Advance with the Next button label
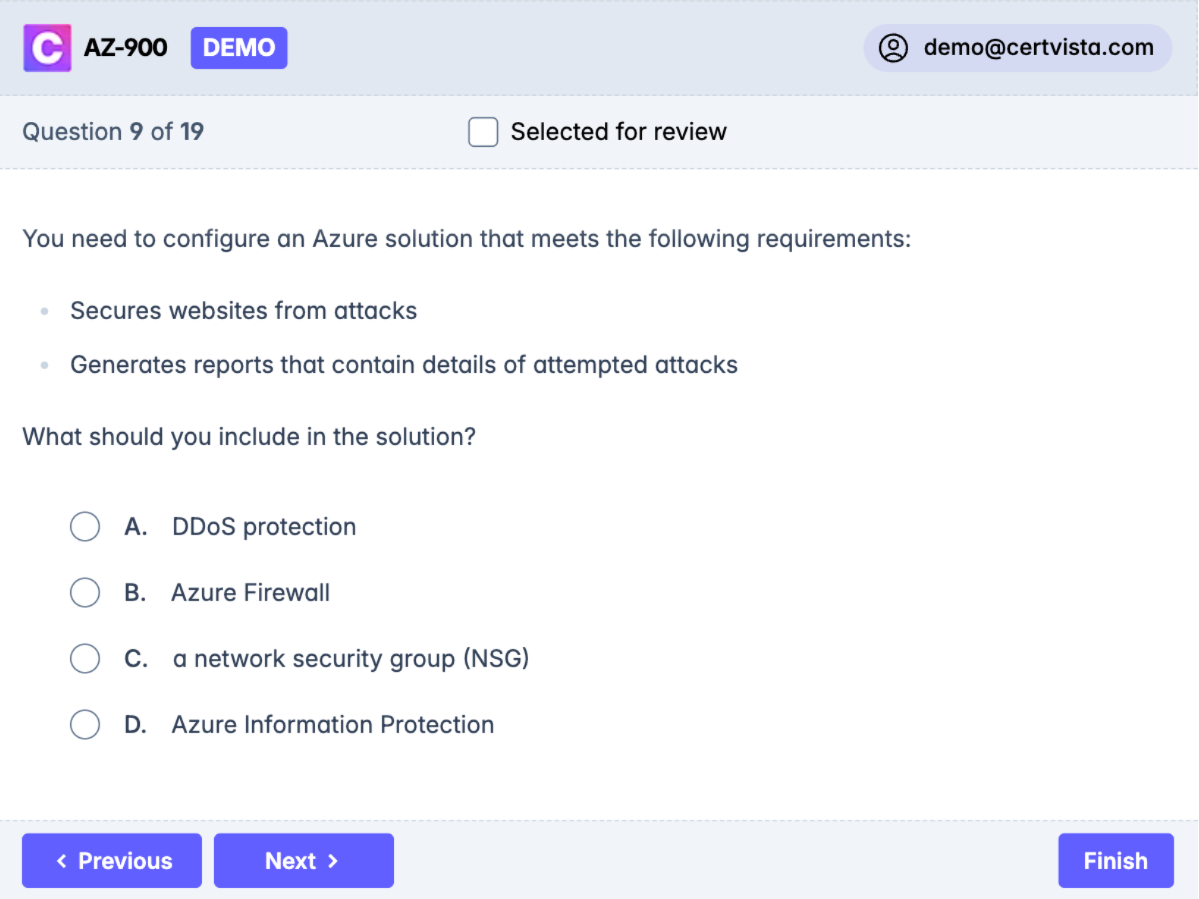Screen dimensions: 1199x899 tap(290, 861)
